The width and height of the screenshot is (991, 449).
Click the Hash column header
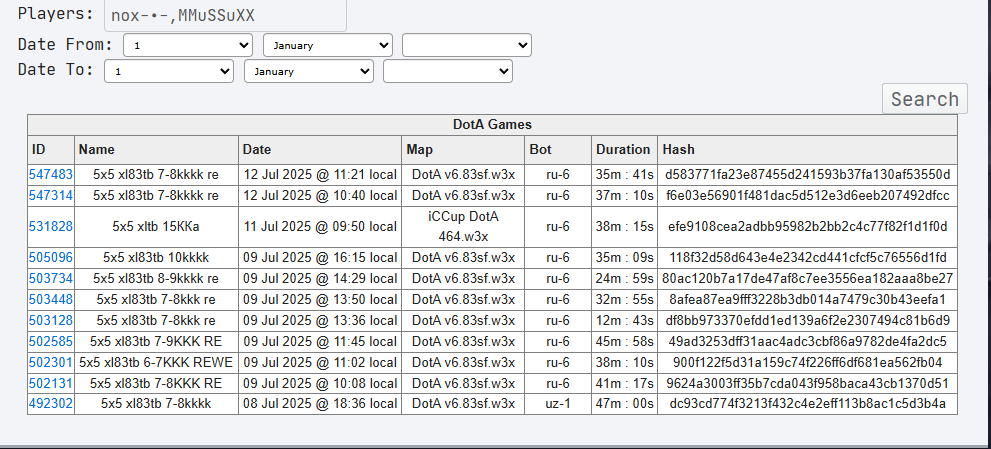click(x=808, y=149)
